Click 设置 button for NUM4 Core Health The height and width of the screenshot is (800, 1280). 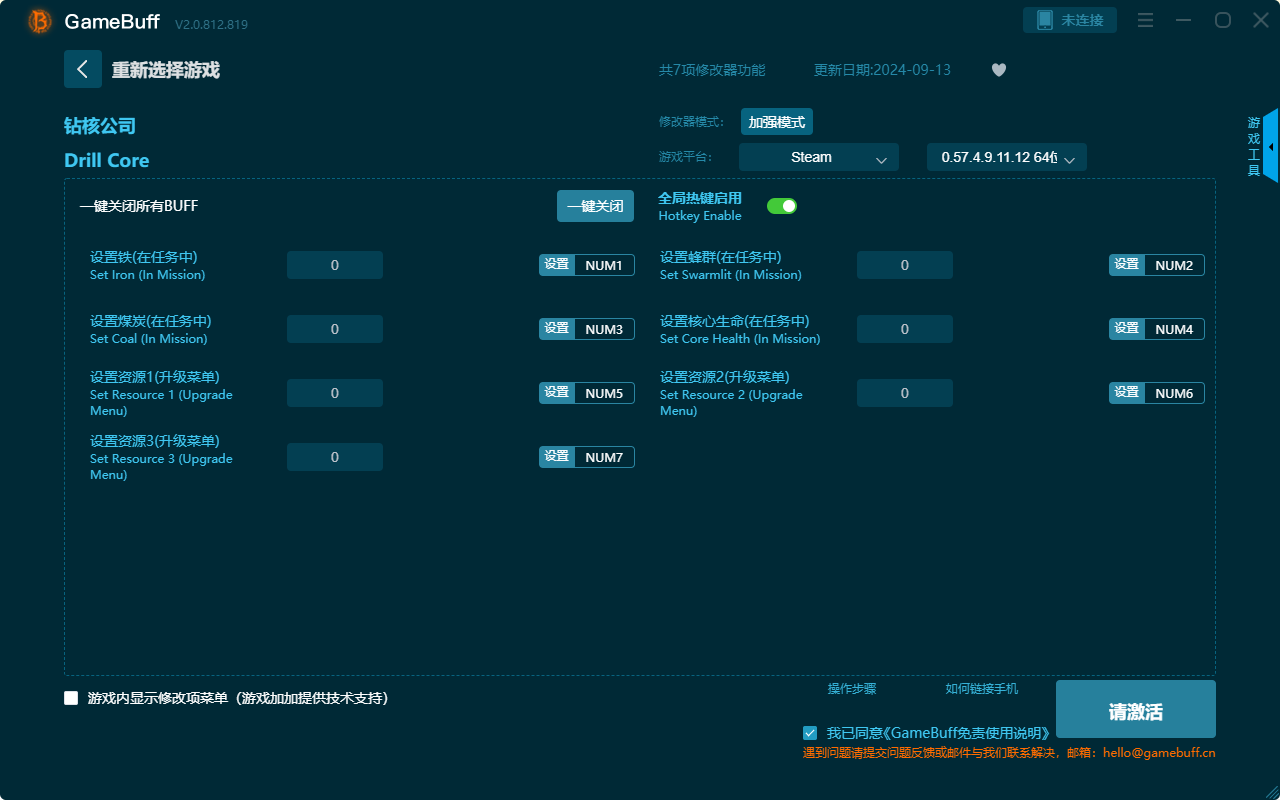(1126, 329)
